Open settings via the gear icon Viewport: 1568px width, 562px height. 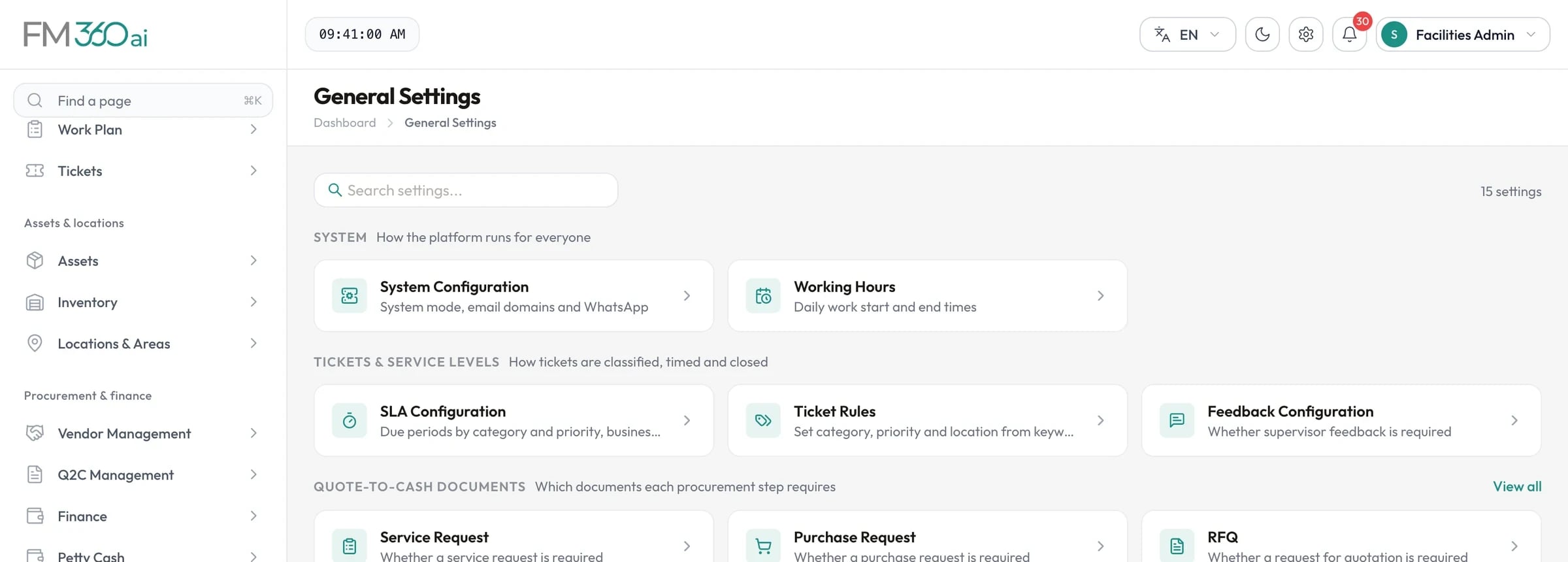pos(1306,35)
